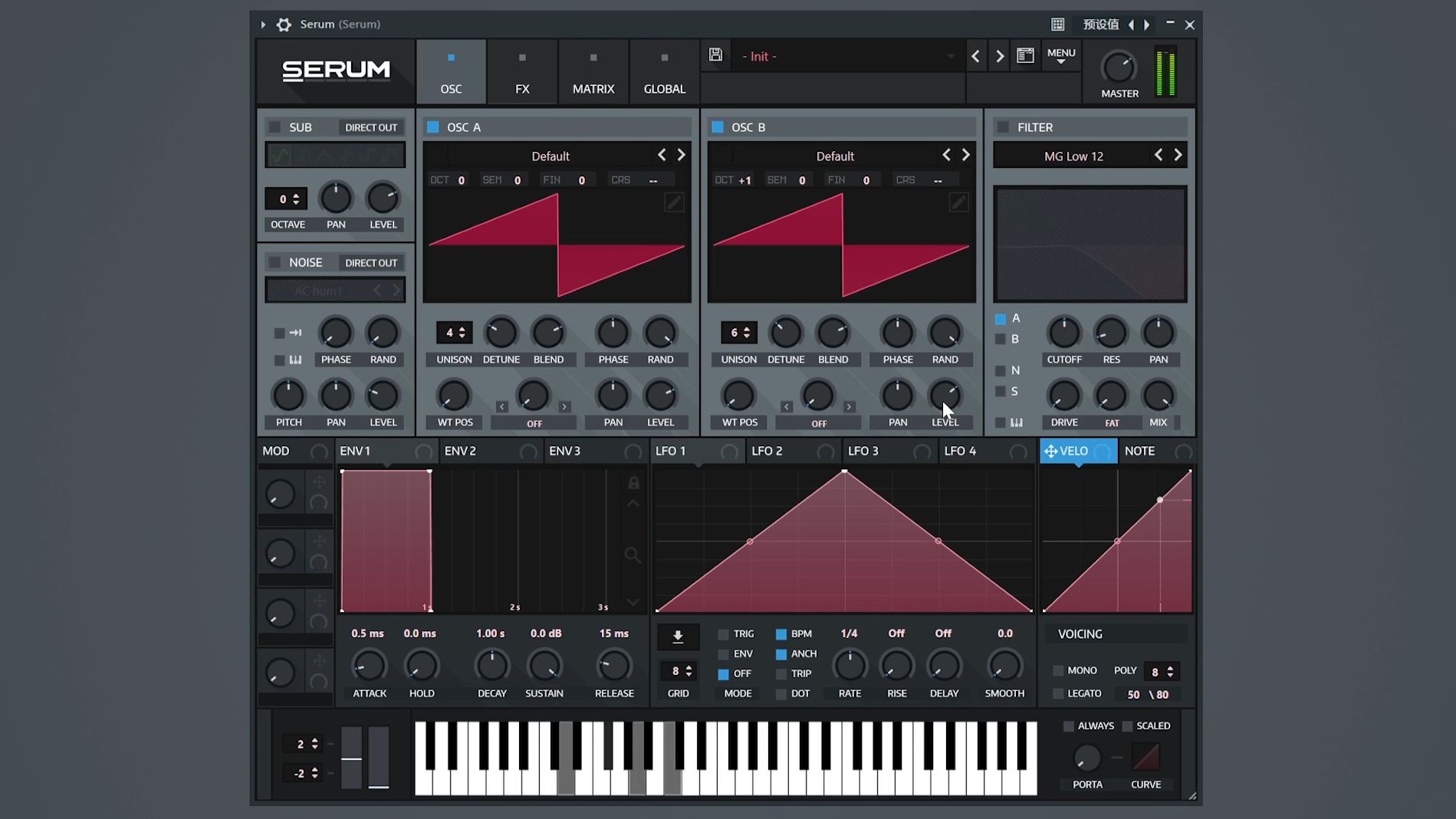Screen dimensions: 1456x819
Task: Click the FL preset next arrow in title bar
Action: tap(1147, 25)
